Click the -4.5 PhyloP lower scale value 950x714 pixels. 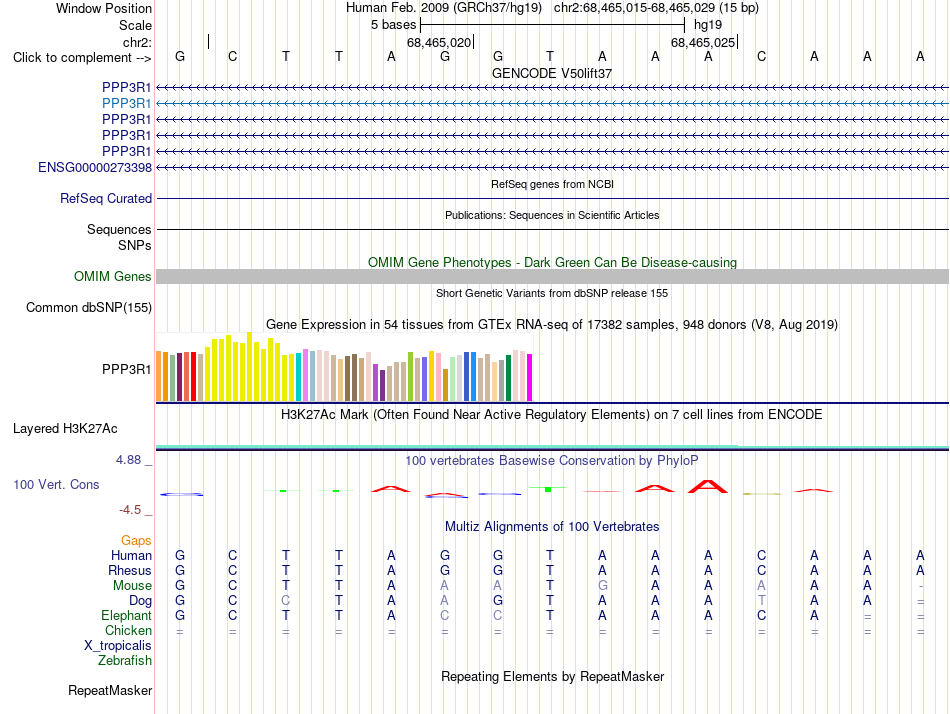pyautogui.click(x=130, y=510)
